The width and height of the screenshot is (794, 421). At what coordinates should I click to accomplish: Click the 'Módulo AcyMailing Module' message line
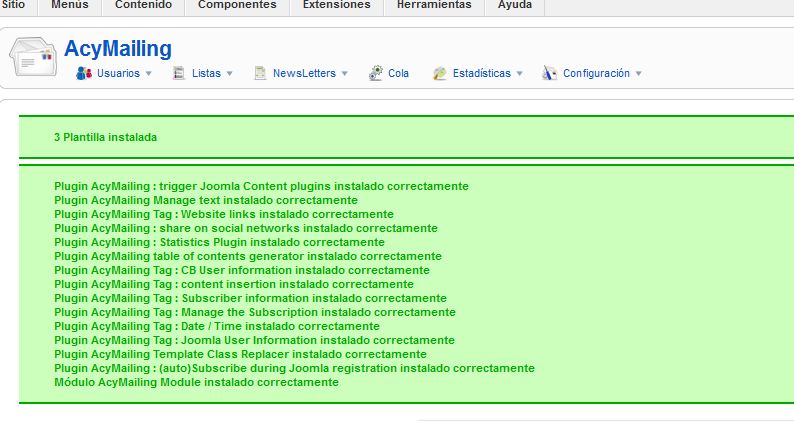coord(196,382)
